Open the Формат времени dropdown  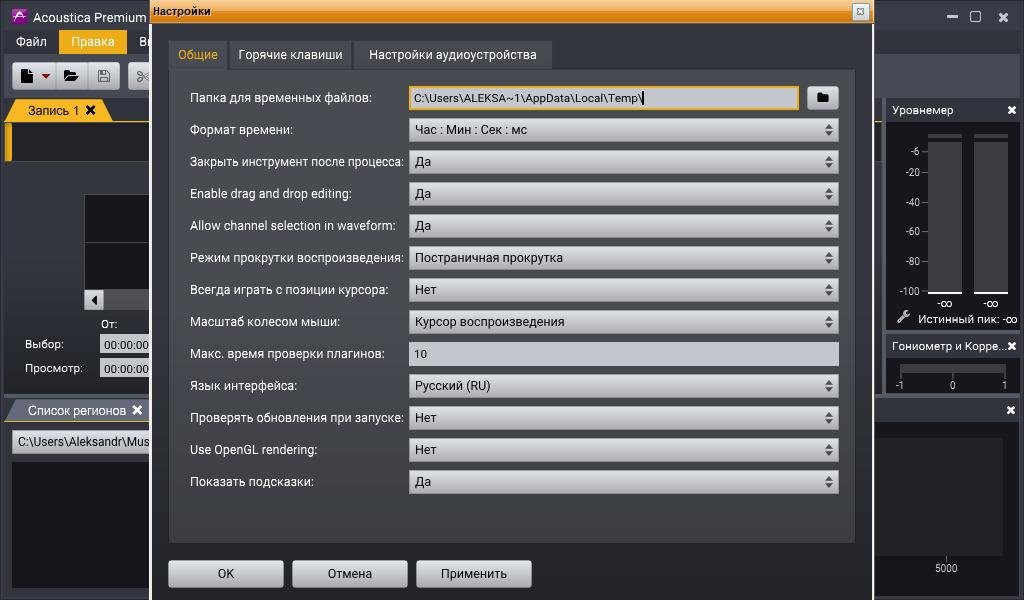coord(623,130)
